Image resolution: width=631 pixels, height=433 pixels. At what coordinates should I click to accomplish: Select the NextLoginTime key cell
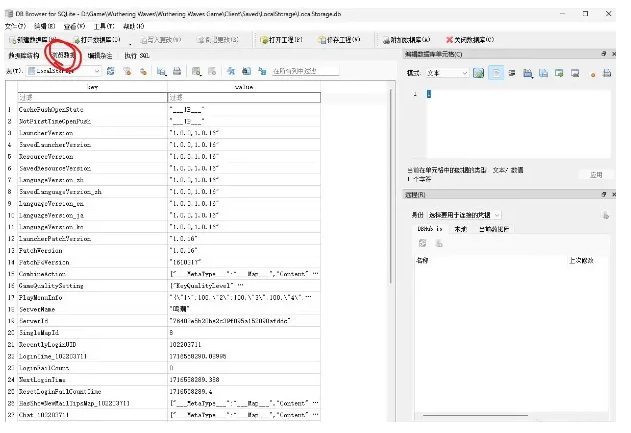click(93, 379)
